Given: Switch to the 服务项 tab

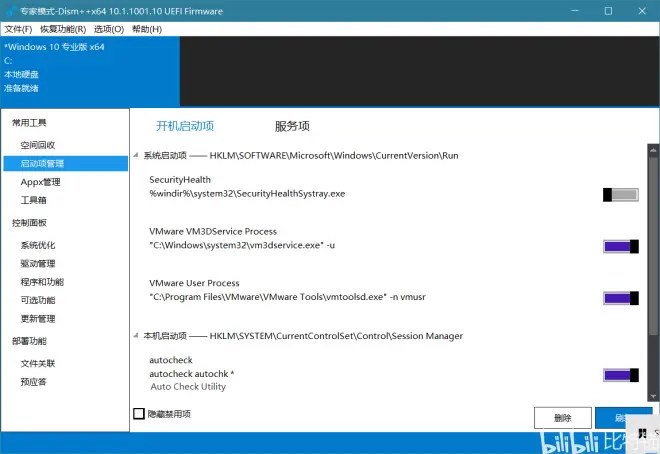Looking at the screenshot, I should coord(292,126).
